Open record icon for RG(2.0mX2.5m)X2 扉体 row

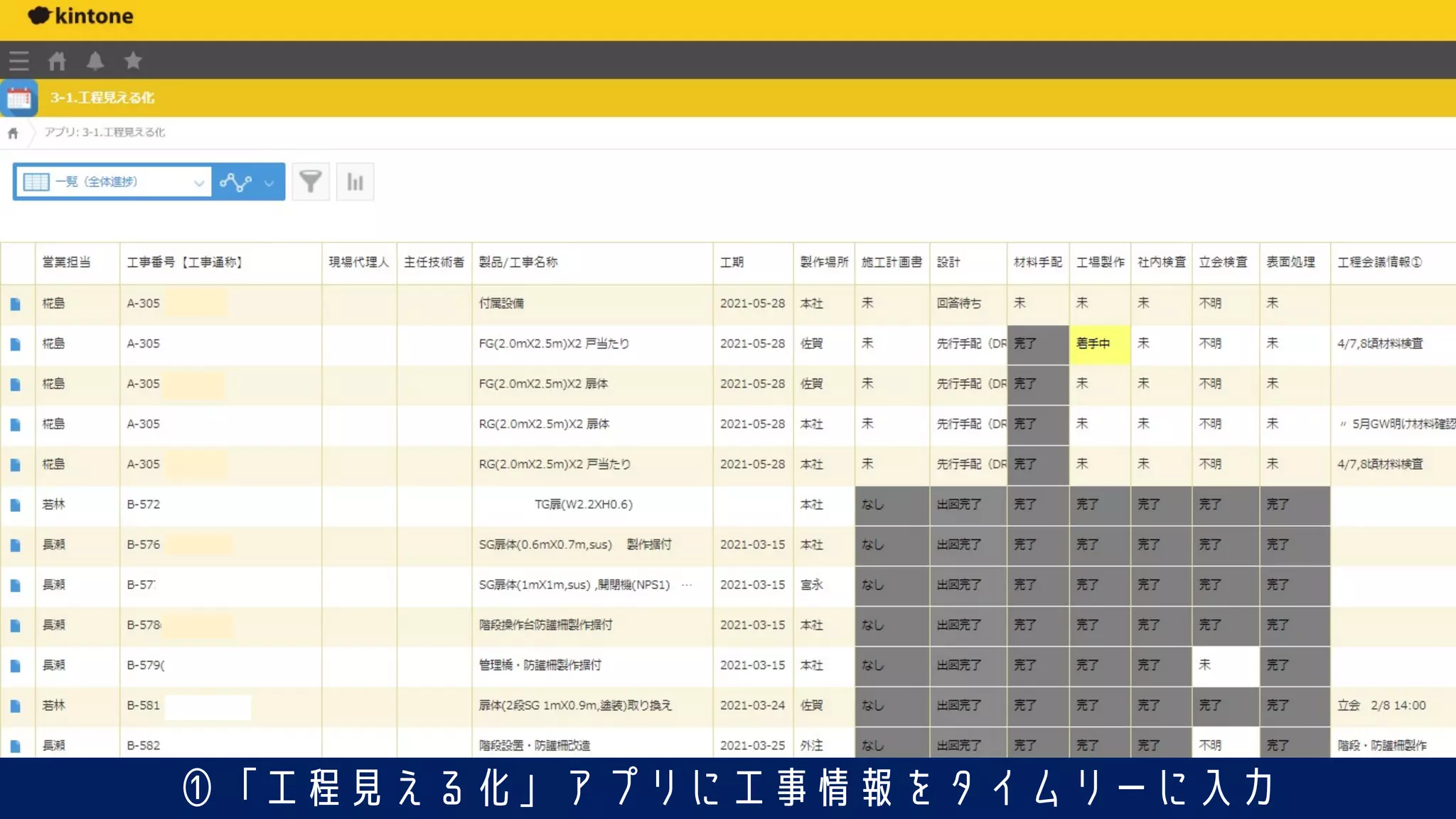click(16, 424)
